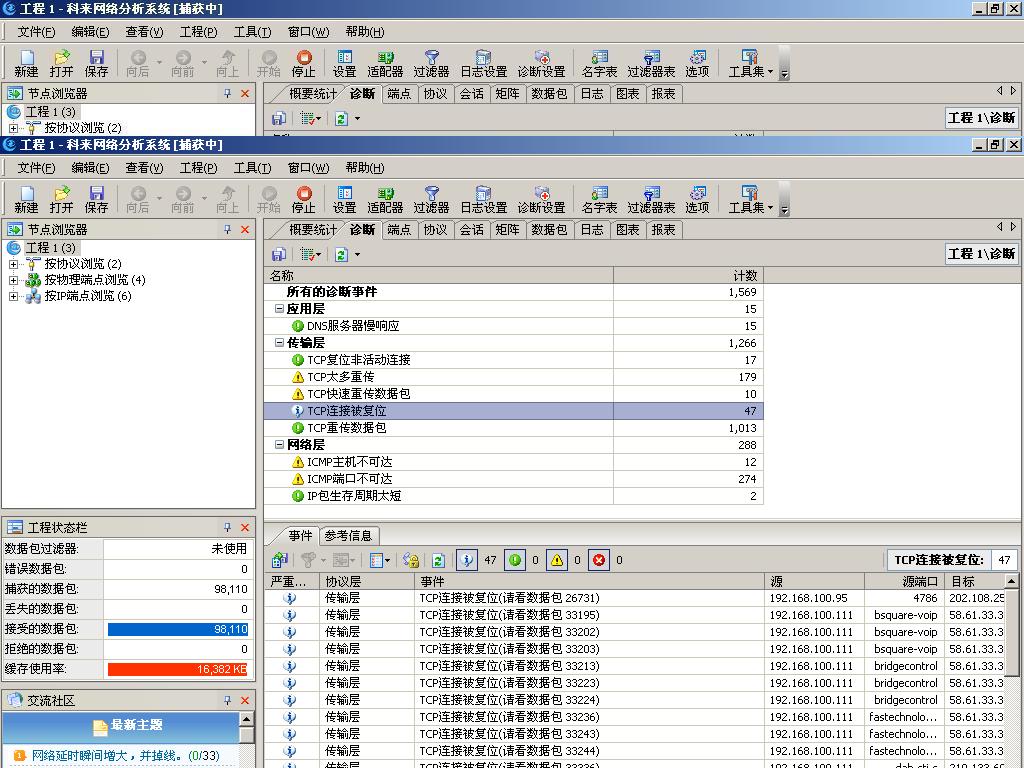Click the first export icon in events toolbar
Image resolution: width=1024 pixels, height=768 pixels.
280,560
